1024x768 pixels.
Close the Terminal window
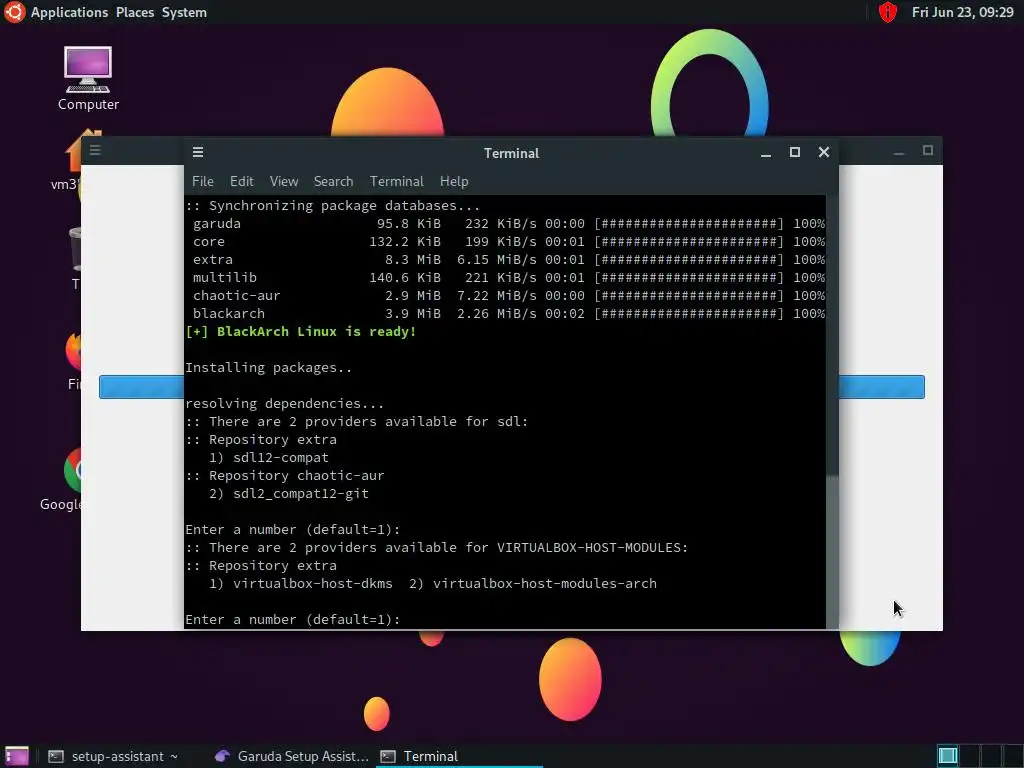tap(824, 152)
